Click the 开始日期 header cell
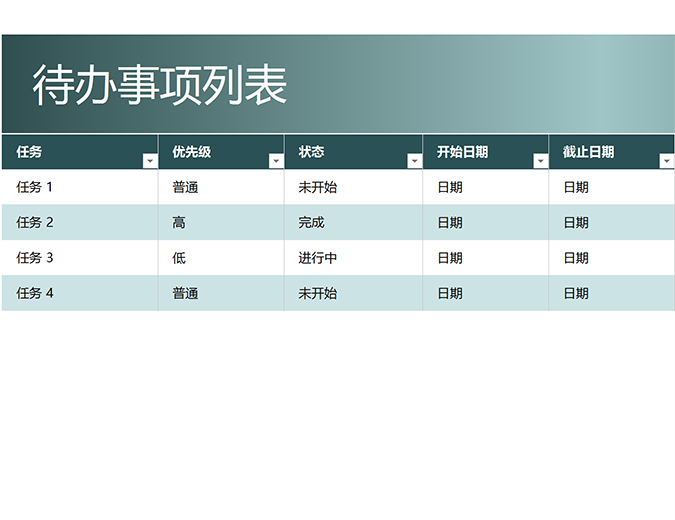Viewport: 675px width, 520px height. tap(486, 152)
